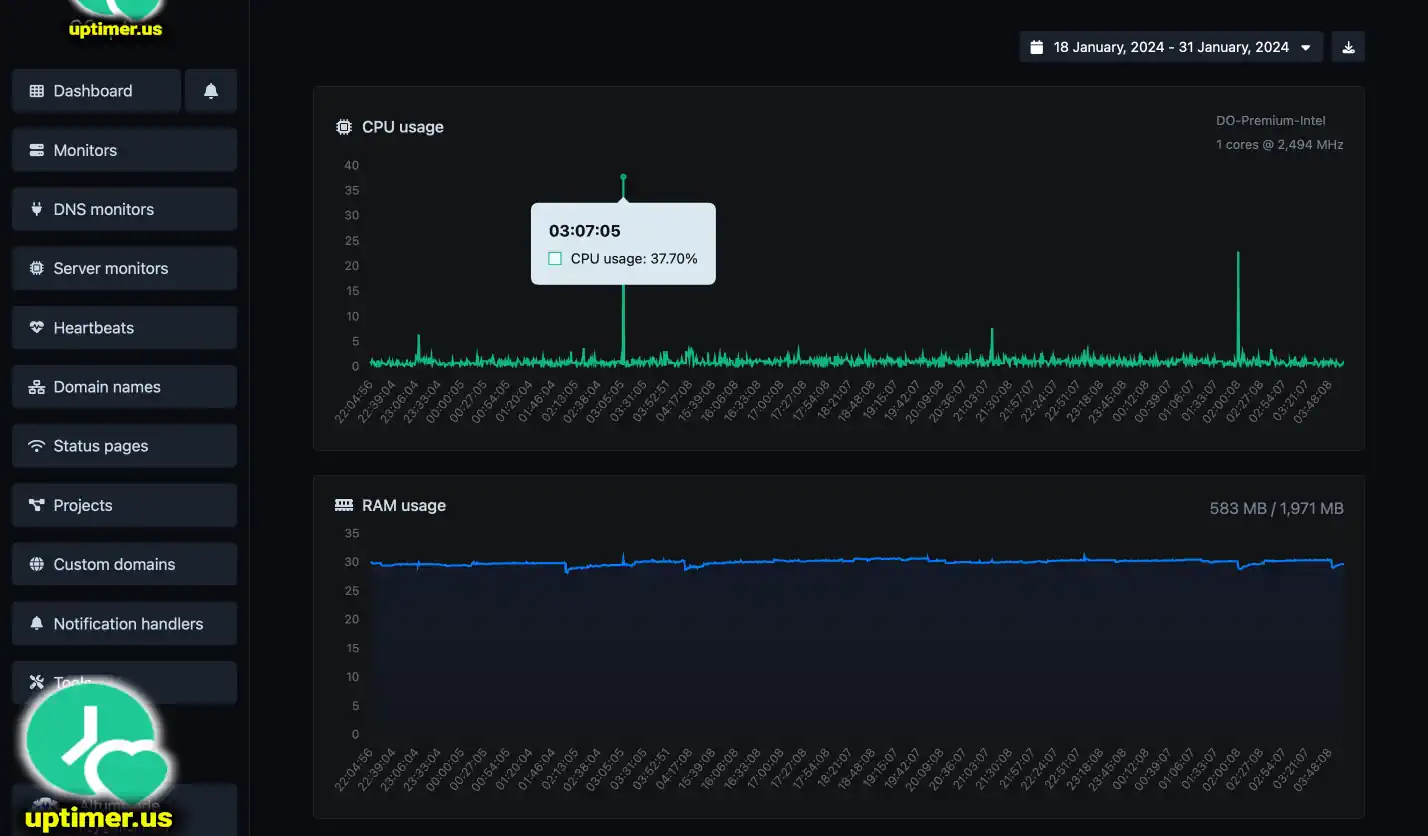The height and width of the screenshot is (836, 1428).
Task: Download the chart data export
Action: (x=1348, y=47)
